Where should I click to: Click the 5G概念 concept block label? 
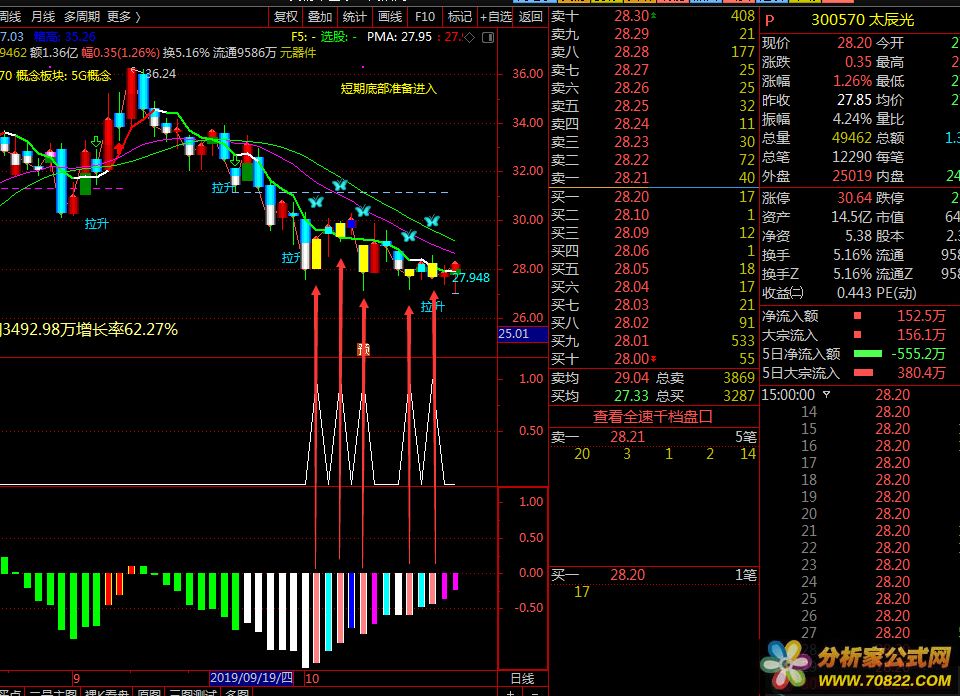point(91,76)
